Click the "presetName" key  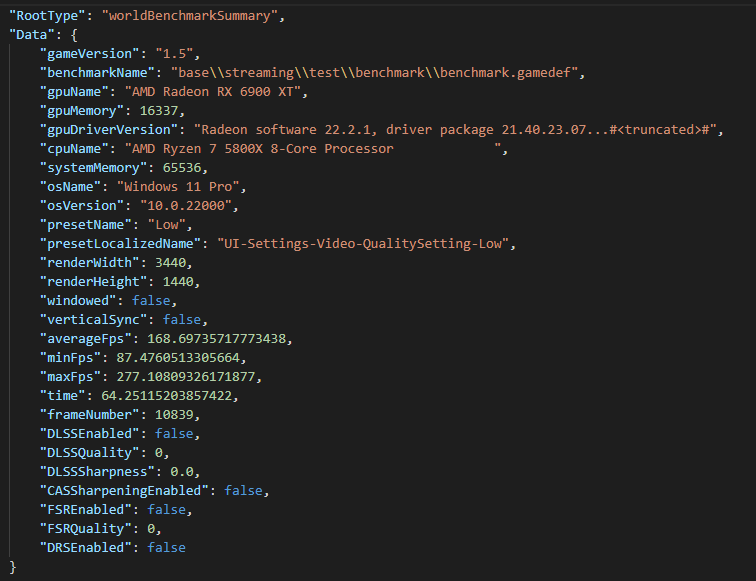point(86,225)
